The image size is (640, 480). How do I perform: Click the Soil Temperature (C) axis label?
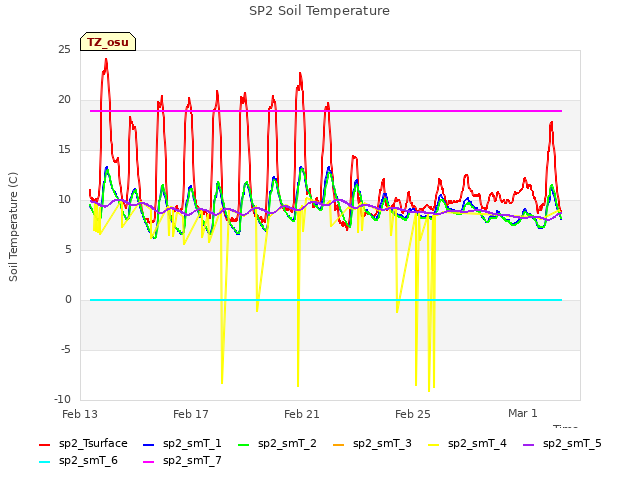click(13, 227)
